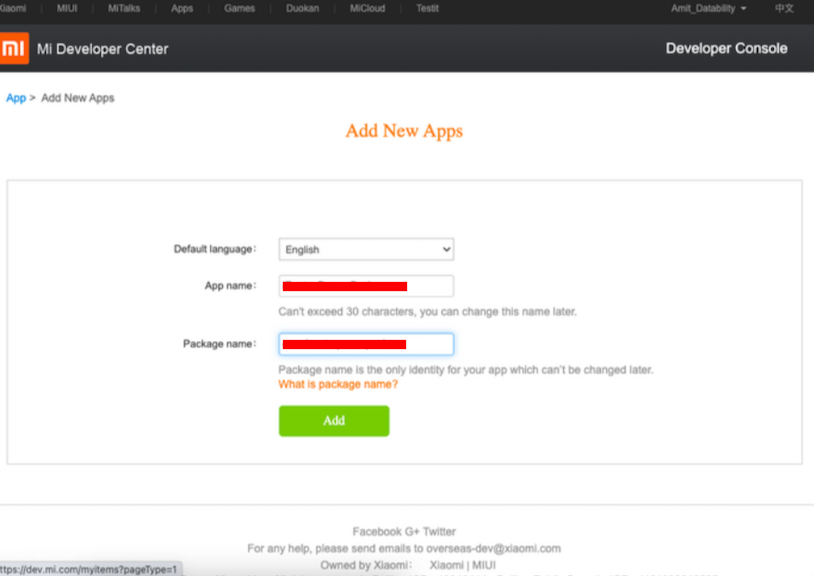Click Mi Developer Center title
814x576 pixels.
click(102, 49)
